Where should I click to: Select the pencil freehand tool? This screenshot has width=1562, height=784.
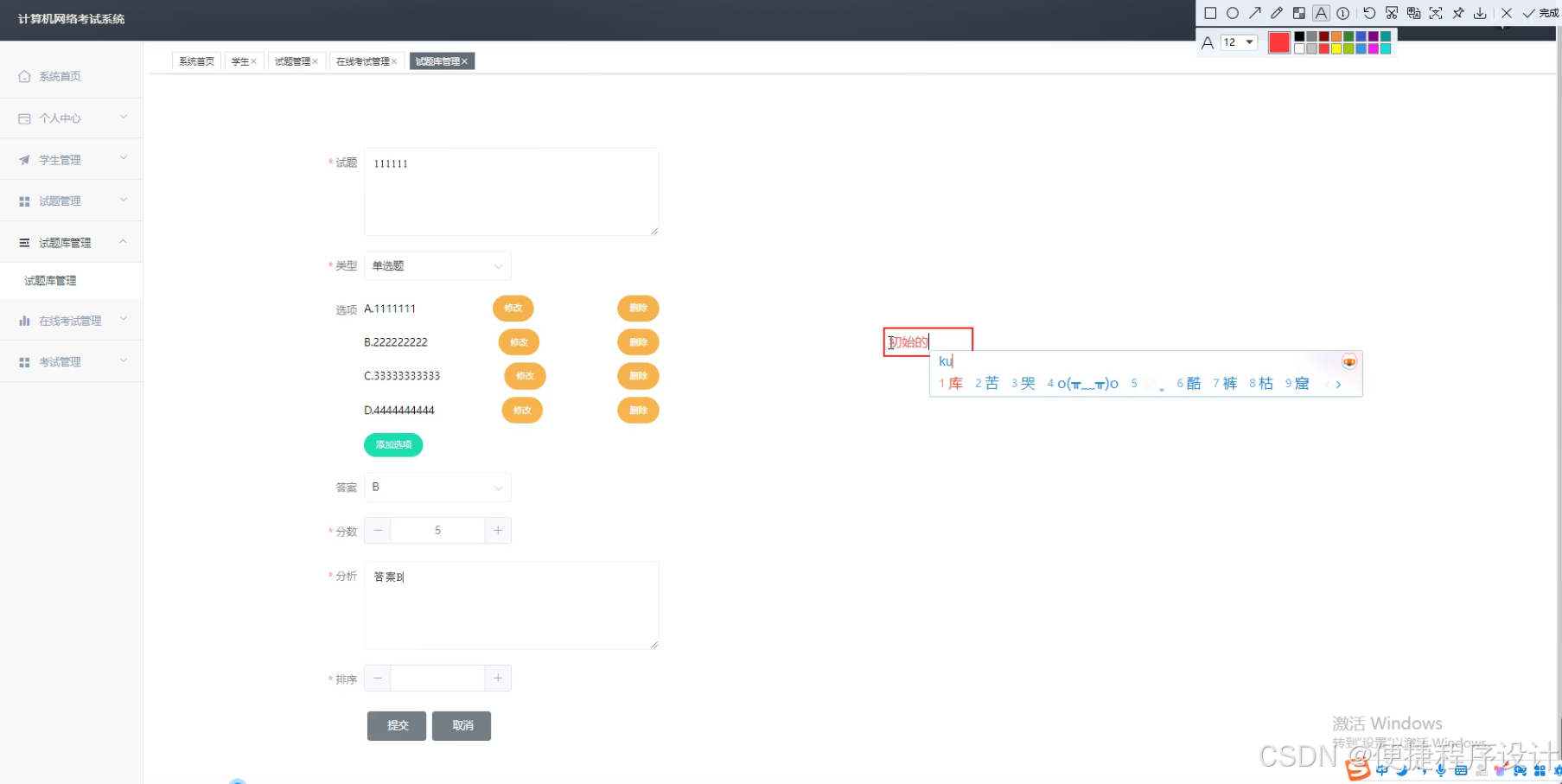pyautogui.click(x=1277, y=13)
